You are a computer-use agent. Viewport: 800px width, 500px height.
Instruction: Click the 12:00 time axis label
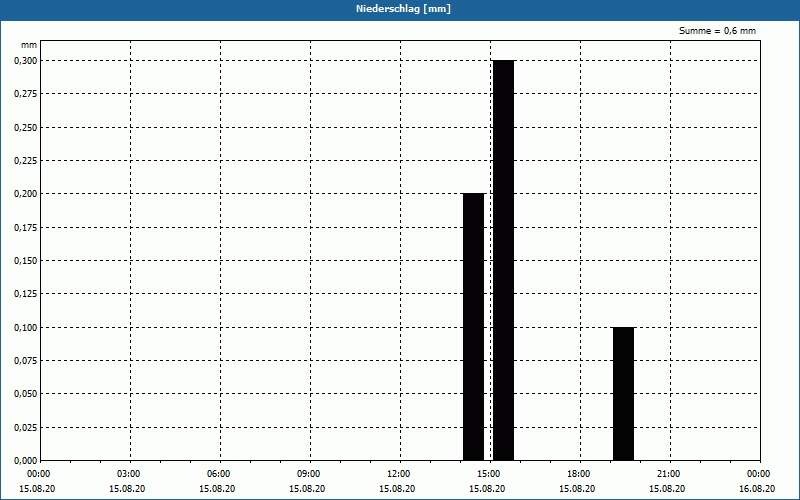pyautogui.click(x=398, y=474)
